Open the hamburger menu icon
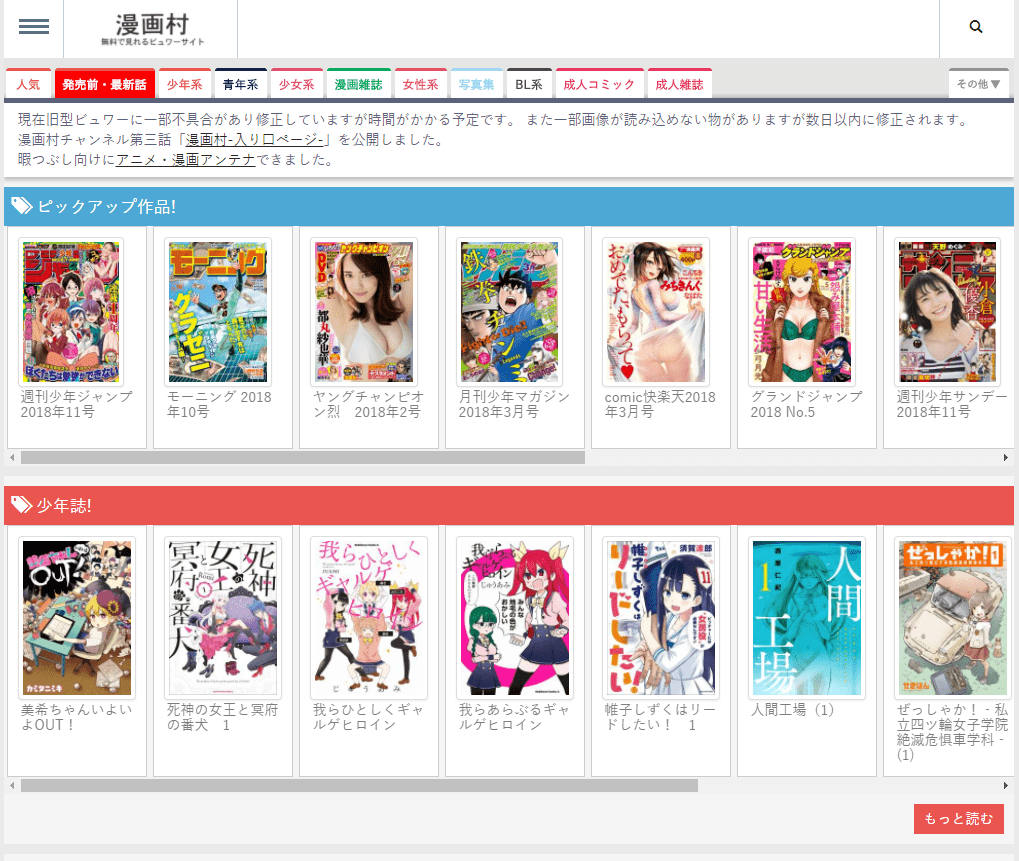The width and height of the screenshot is (1019, 861). click(x=34, y=27)
